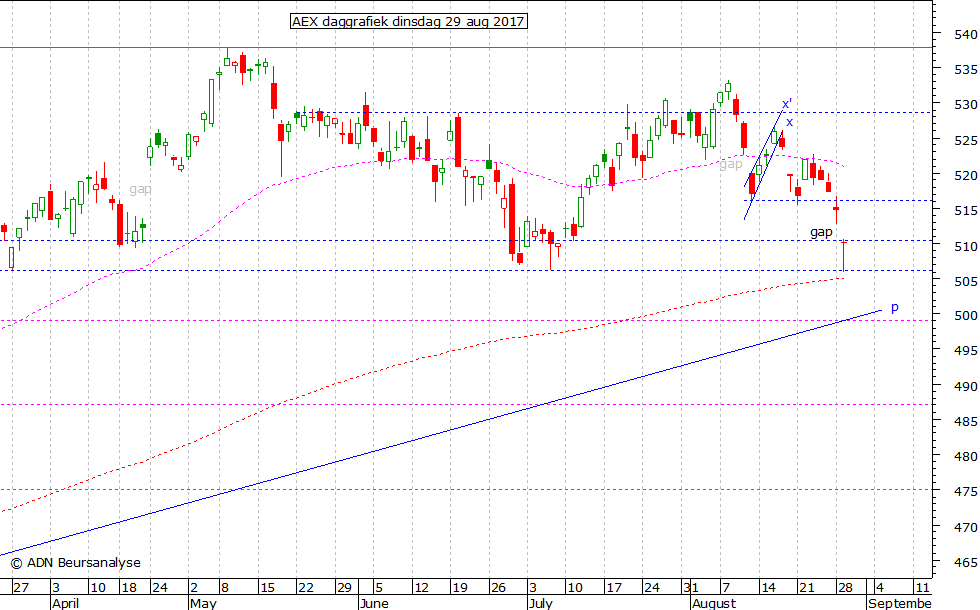Click the black 'gap' annotation near August 28

click(x=821, y=232)
